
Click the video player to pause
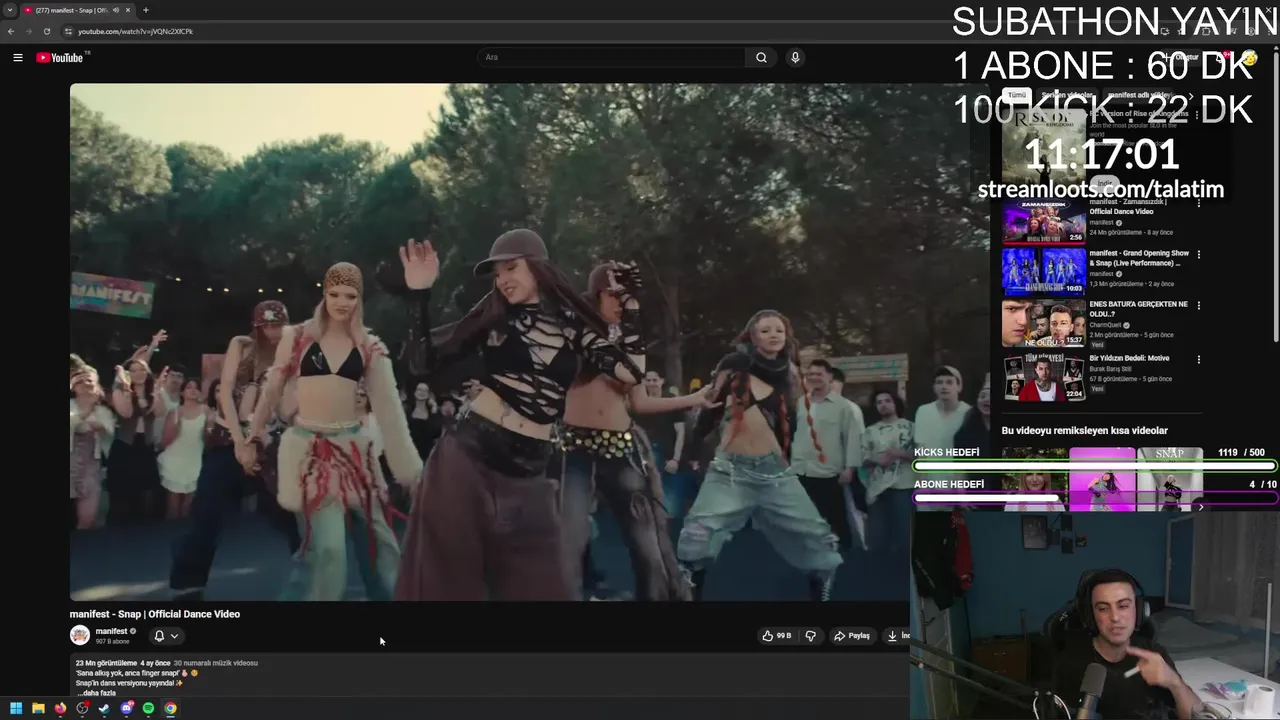point(490,342)
